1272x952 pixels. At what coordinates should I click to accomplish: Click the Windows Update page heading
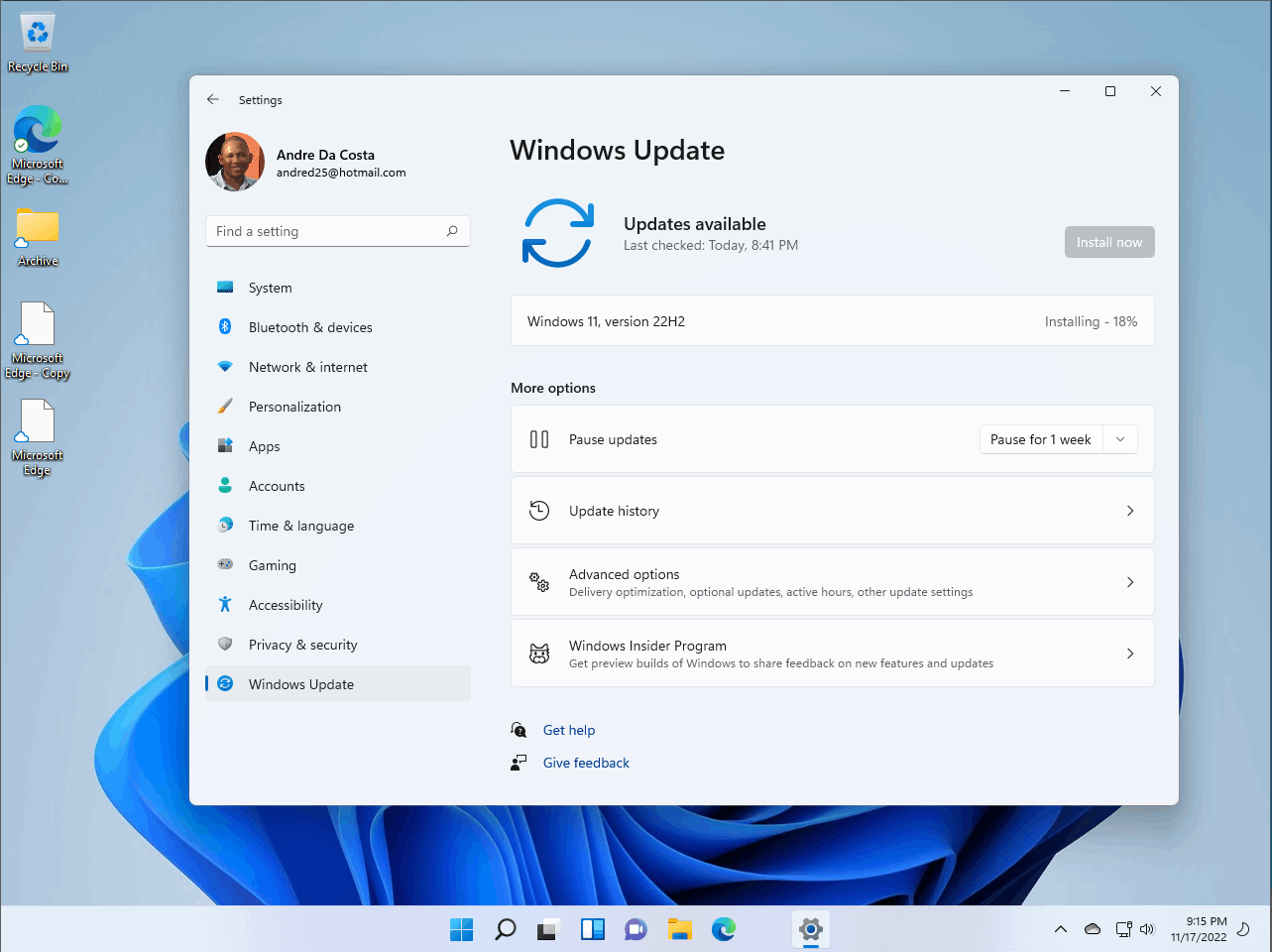tap(618, 151)
